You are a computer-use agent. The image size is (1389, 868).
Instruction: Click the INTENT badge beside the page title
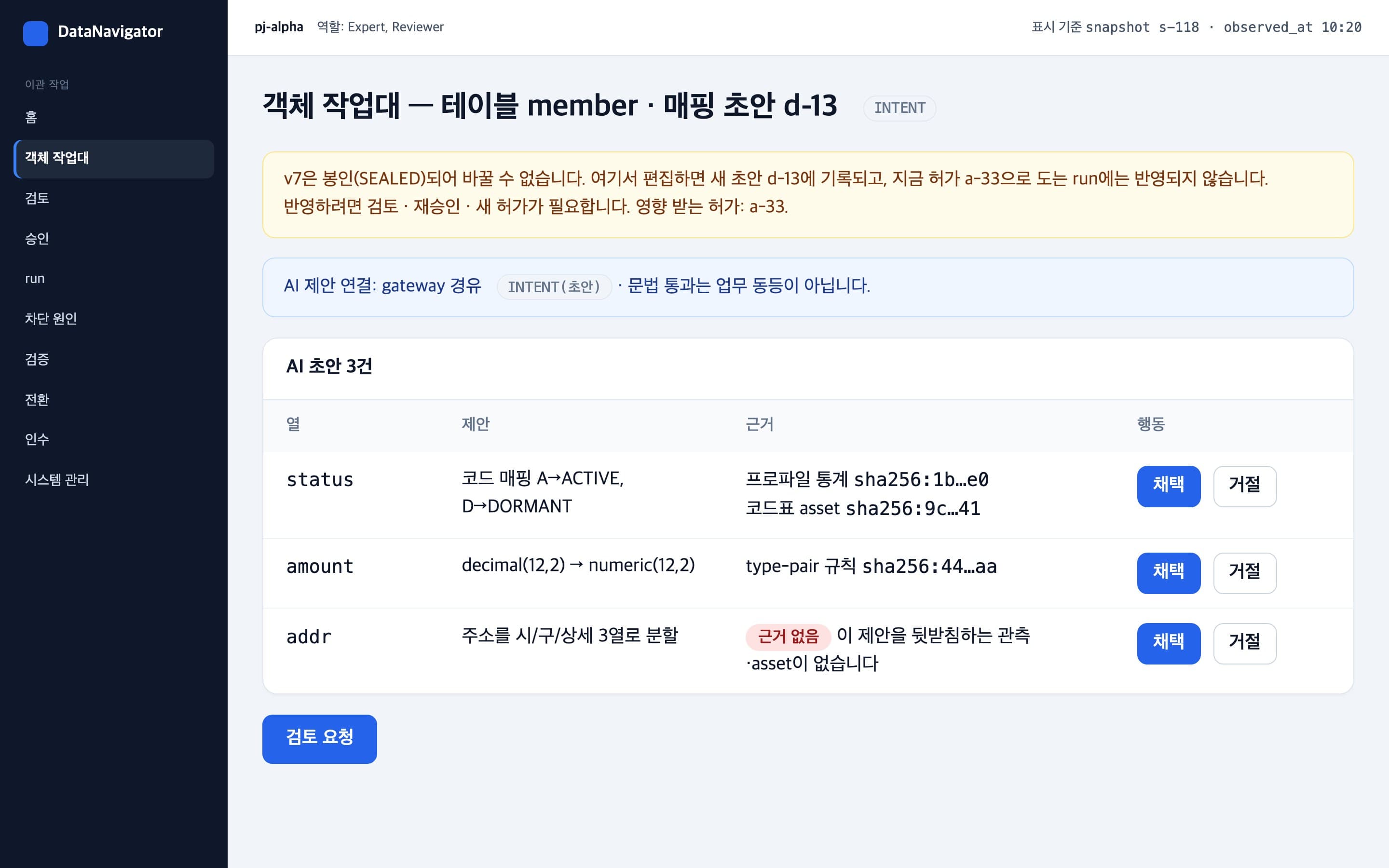pyautogui.click(x=899, y=108)
